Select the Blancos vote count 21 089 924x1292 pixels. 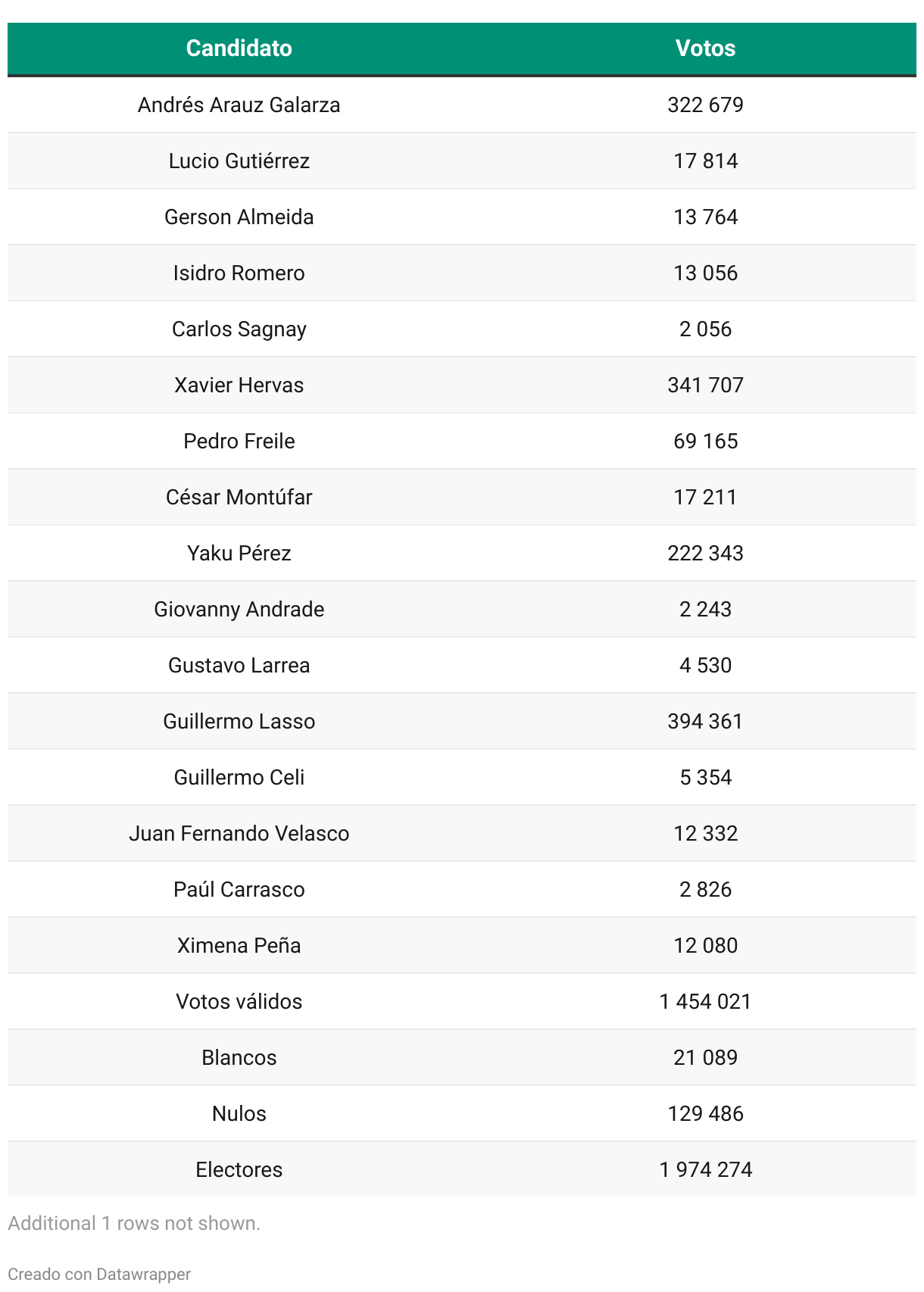coord(705,1057)
